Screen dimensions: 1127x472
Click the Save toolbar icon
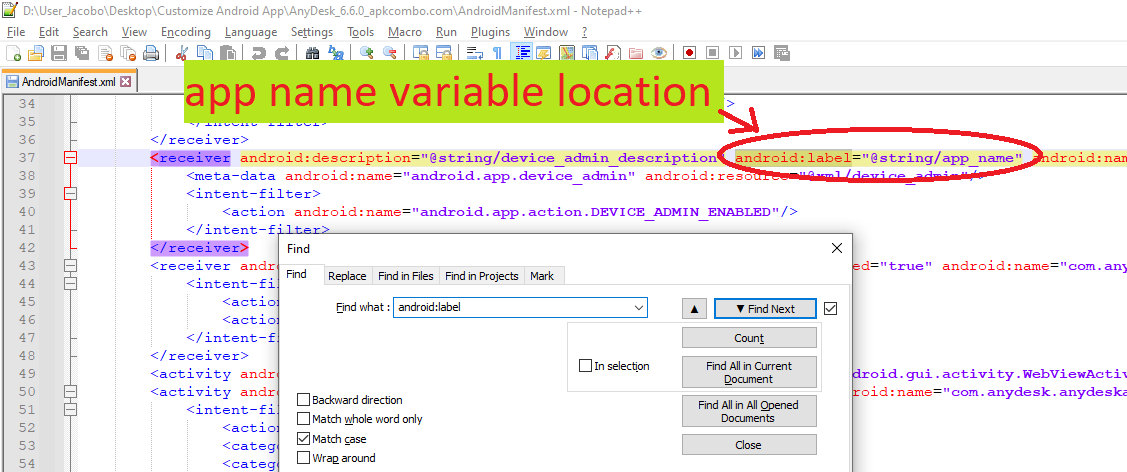tap(59, 53)
